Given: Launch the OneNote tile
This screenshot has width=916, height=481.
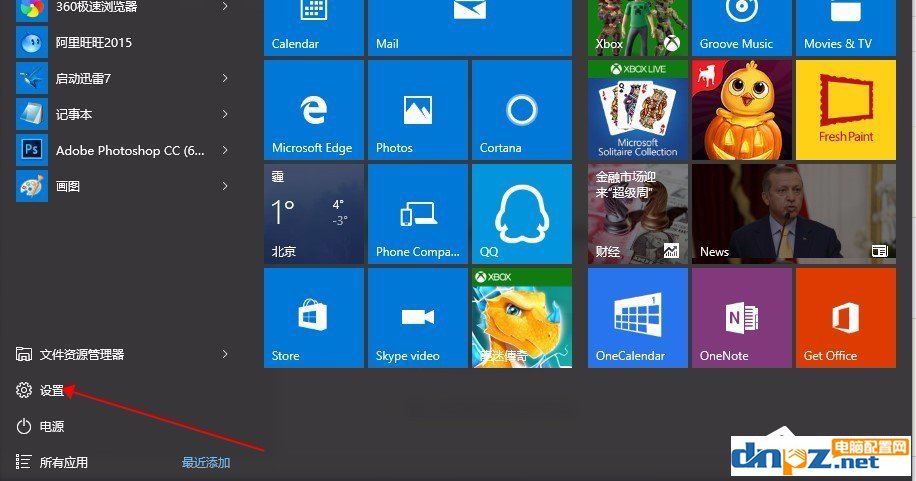Looking at the screenshot, I should point(742,318).
